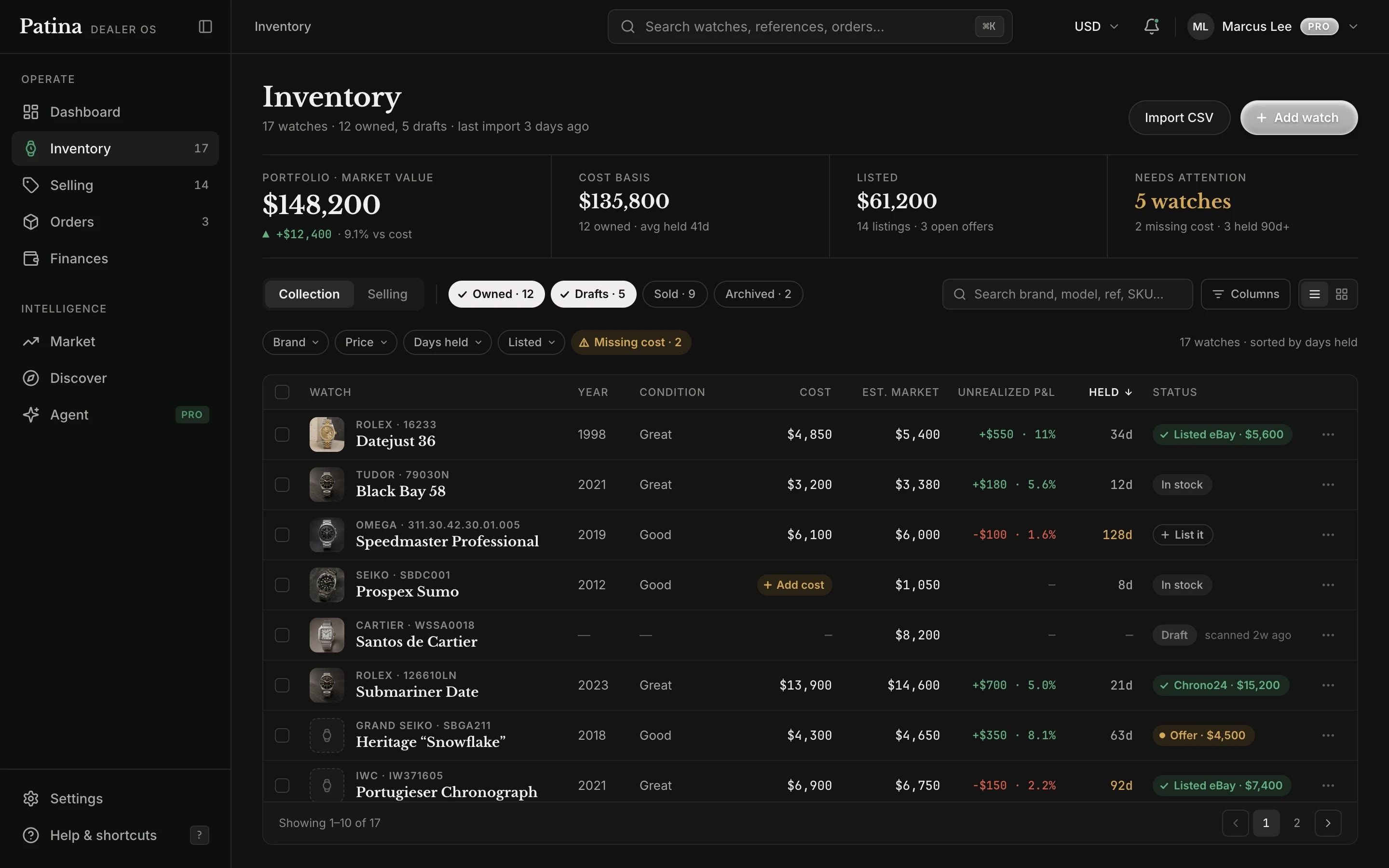Click the grid view icon
This screenshot has height=868, width=1389.
pyautogui.click(x=1341, y=294)
